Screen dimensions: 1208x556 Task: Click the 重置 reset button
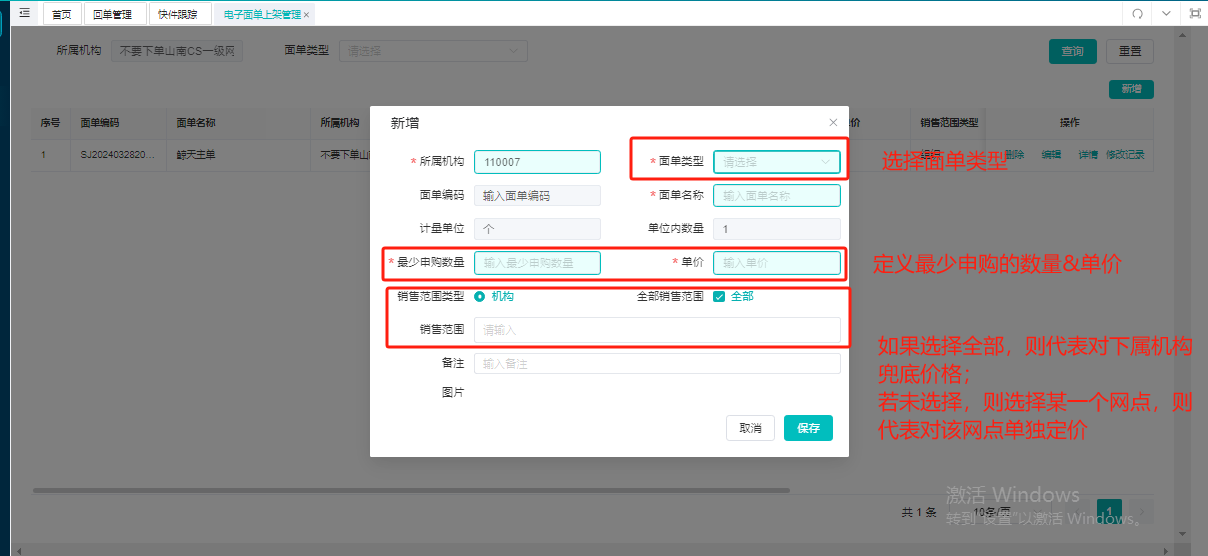point(1130,51)
